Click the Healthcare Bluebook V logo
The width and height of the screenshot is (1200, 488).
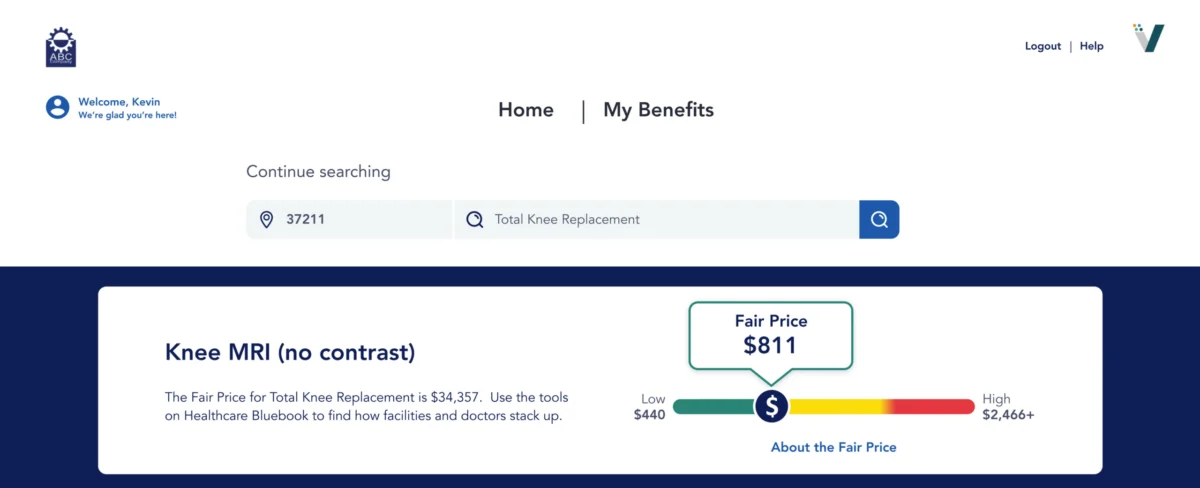tap(1149, 38)
